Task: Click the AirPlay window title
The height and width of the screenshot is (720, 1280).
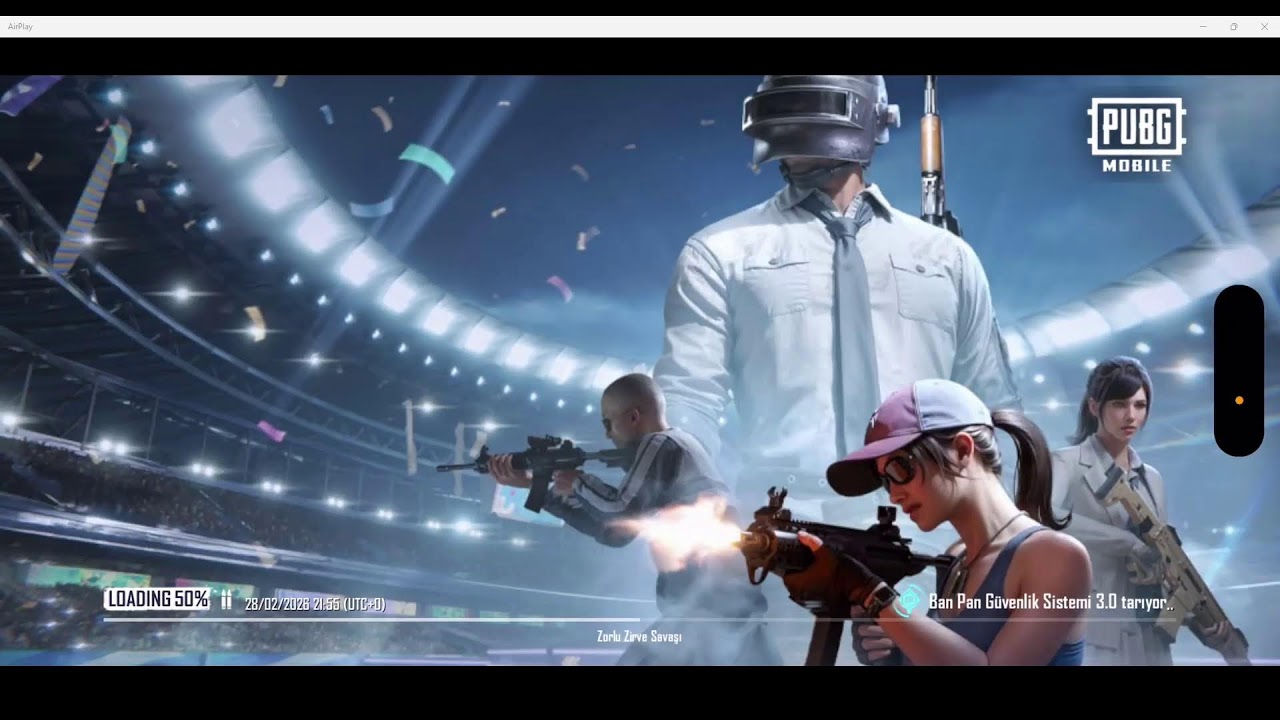Action: click(x=20, y=27)
